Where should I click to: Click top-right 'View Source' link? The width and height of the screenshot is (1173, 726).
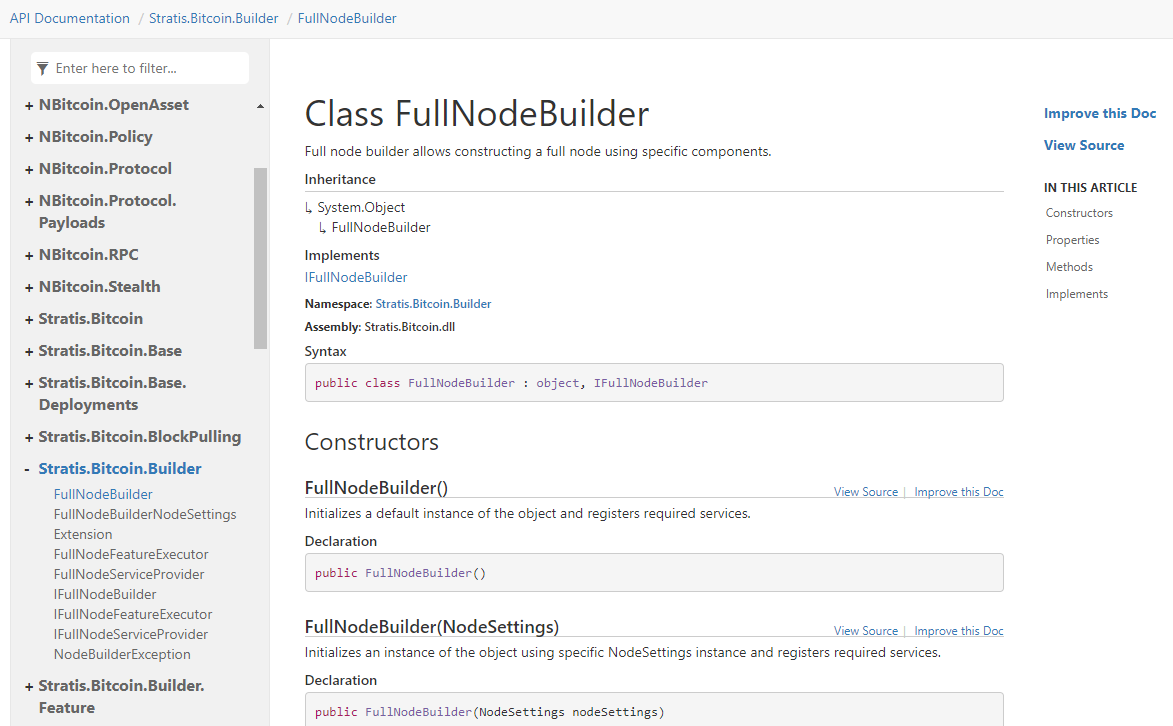point(1084,145)
